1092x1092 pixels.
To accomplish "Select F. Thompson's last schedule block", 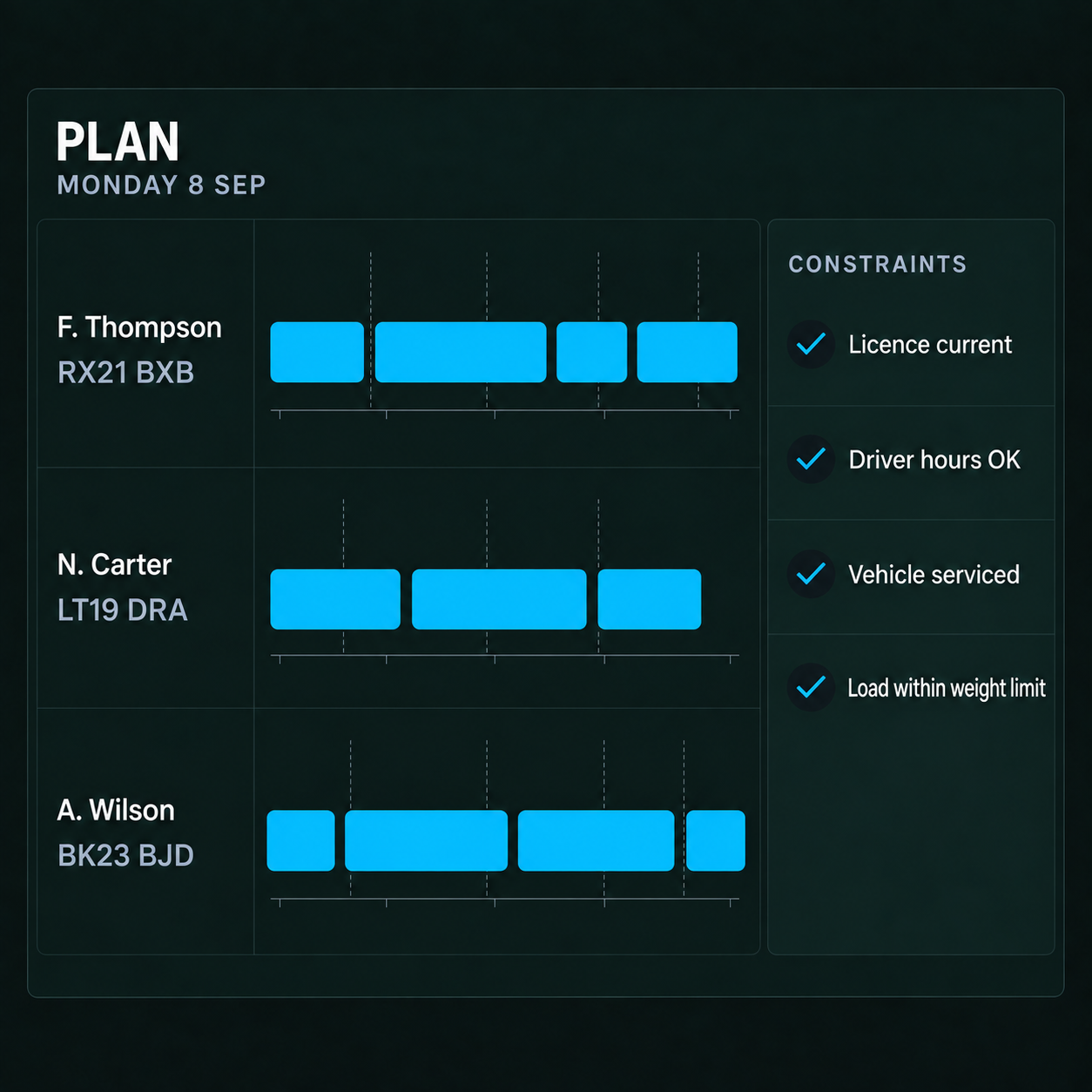I will pos(687,352).
